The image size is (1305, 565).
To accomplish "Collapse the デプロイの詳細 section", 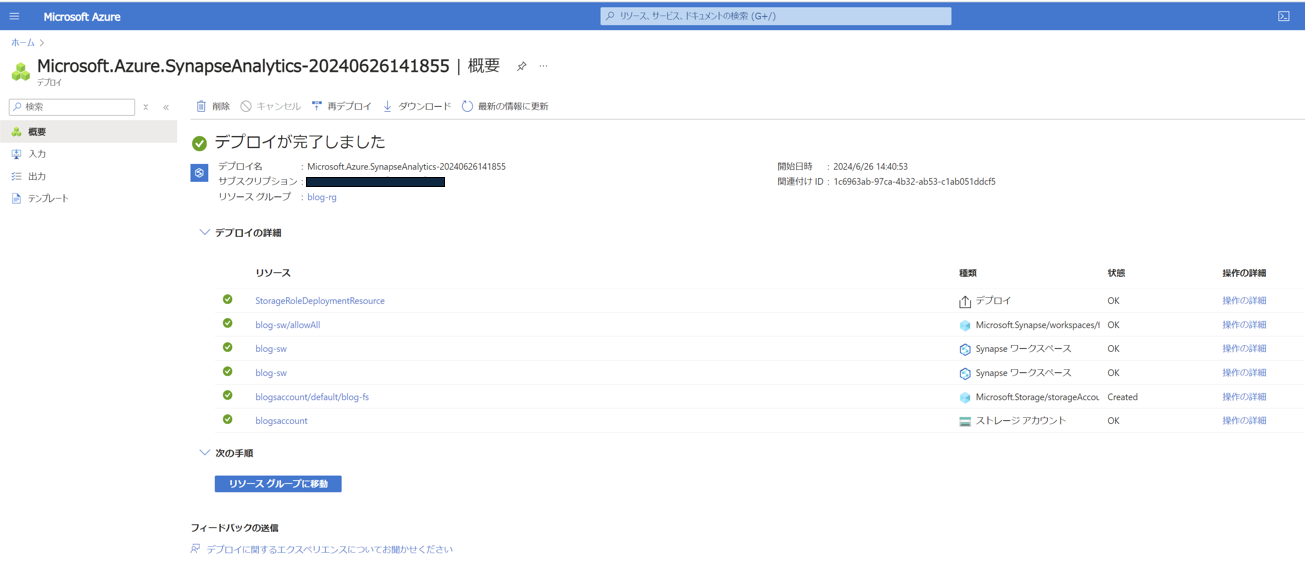I will [204, 232].
